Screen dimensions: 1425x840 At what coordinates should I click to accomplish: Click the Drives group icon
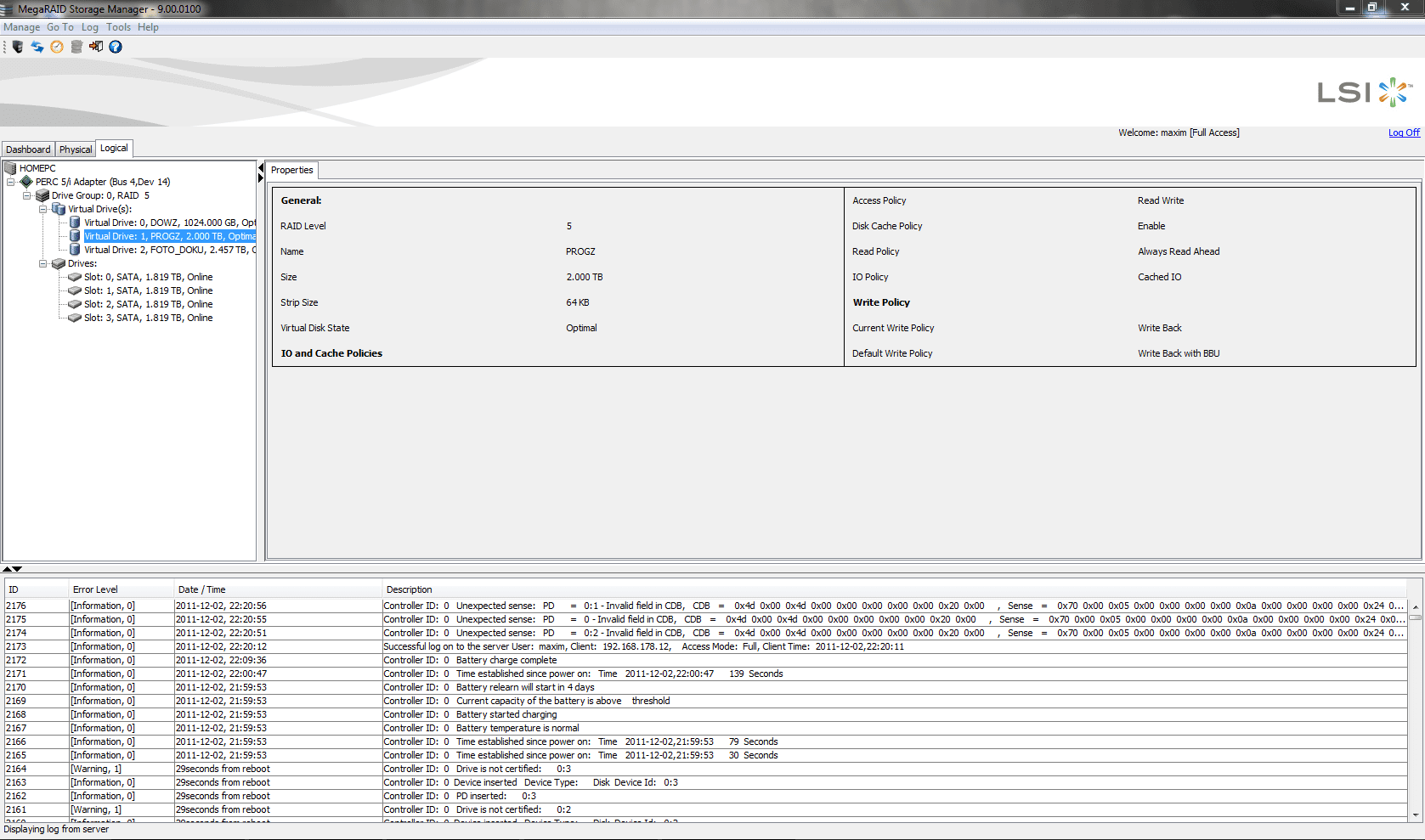click(x=59, y=263)
